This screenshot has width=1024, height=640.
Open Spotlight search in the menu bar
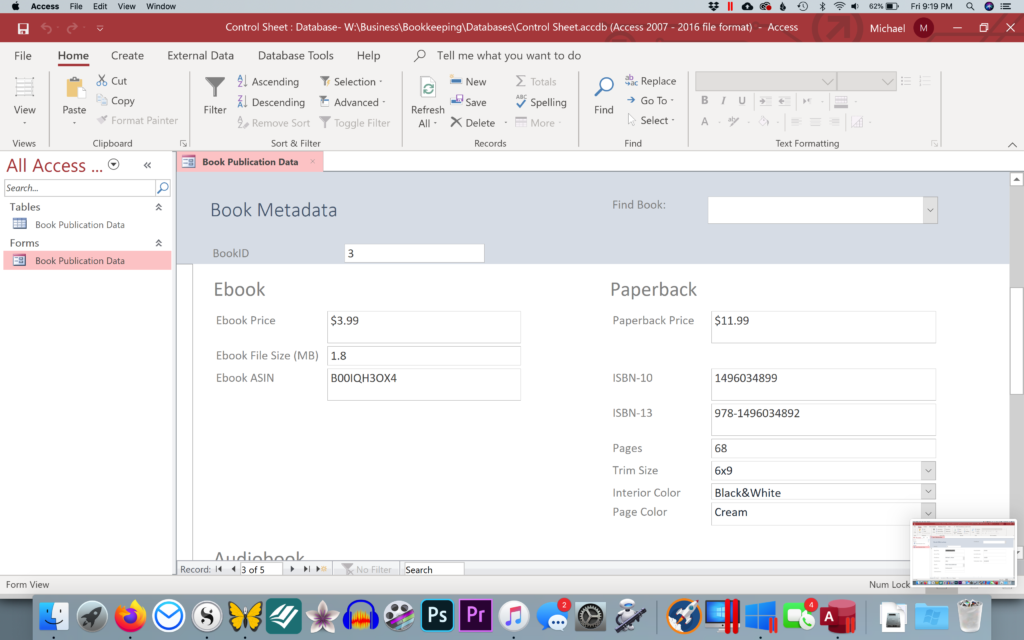tap(970, 7)
